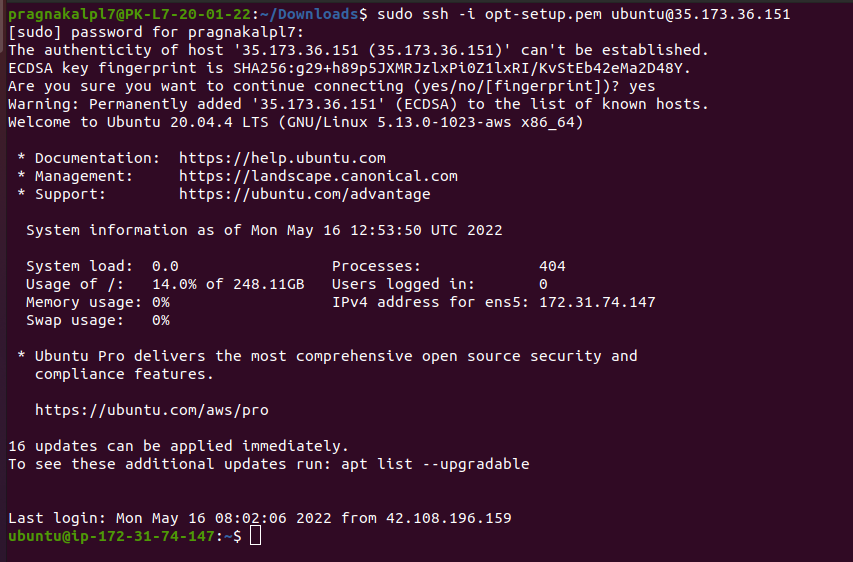
Task: Click the ubuntu@ip-172-31-74-147 prompt text
Action: [x=110, y=536]
